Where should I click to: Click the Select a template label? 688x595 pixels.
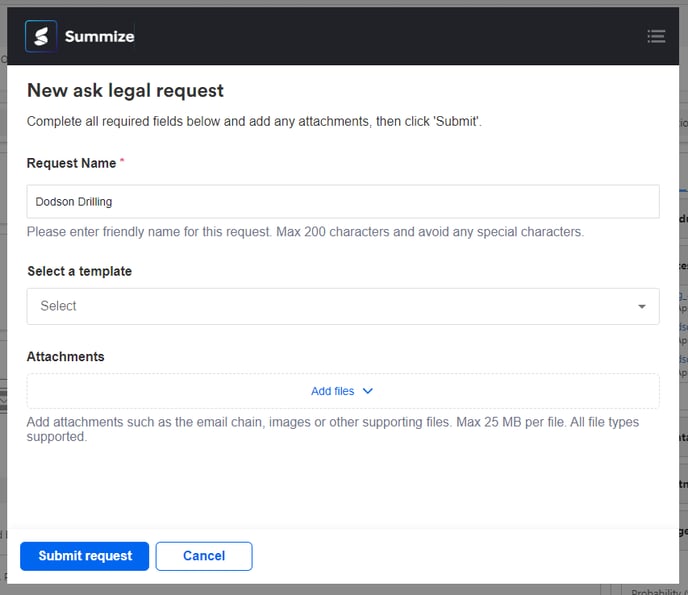click(x=79, y=271)
